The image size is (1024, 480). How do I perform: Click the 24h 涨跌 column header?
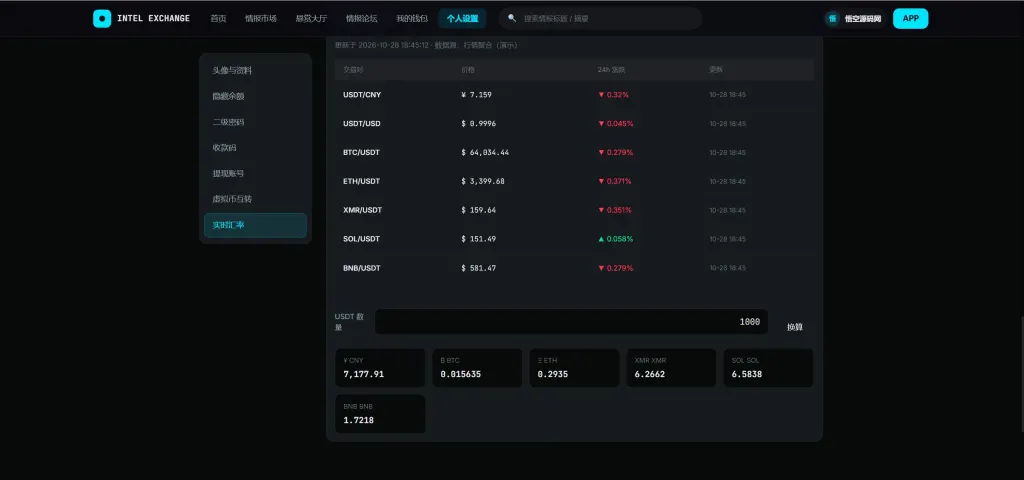click(611, 69)
